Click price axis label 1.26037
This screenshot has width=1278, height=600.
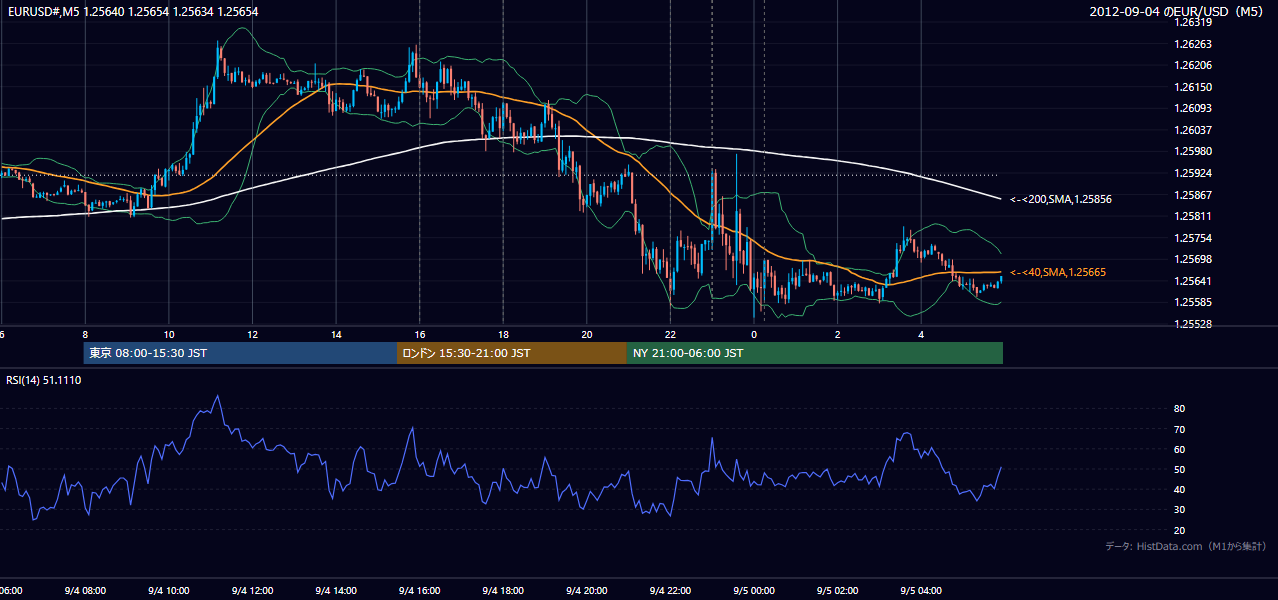[x=1194, y=130]
